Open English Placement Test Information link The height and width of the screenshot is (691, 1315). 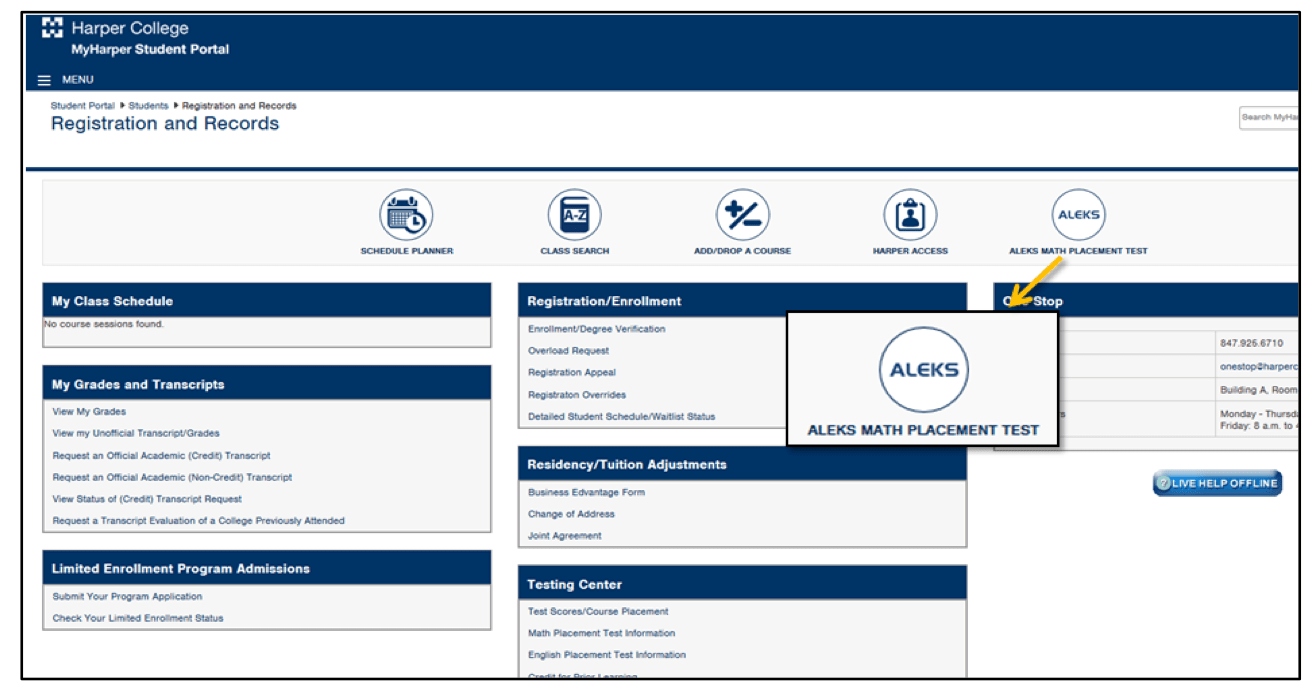coord(607,656)
